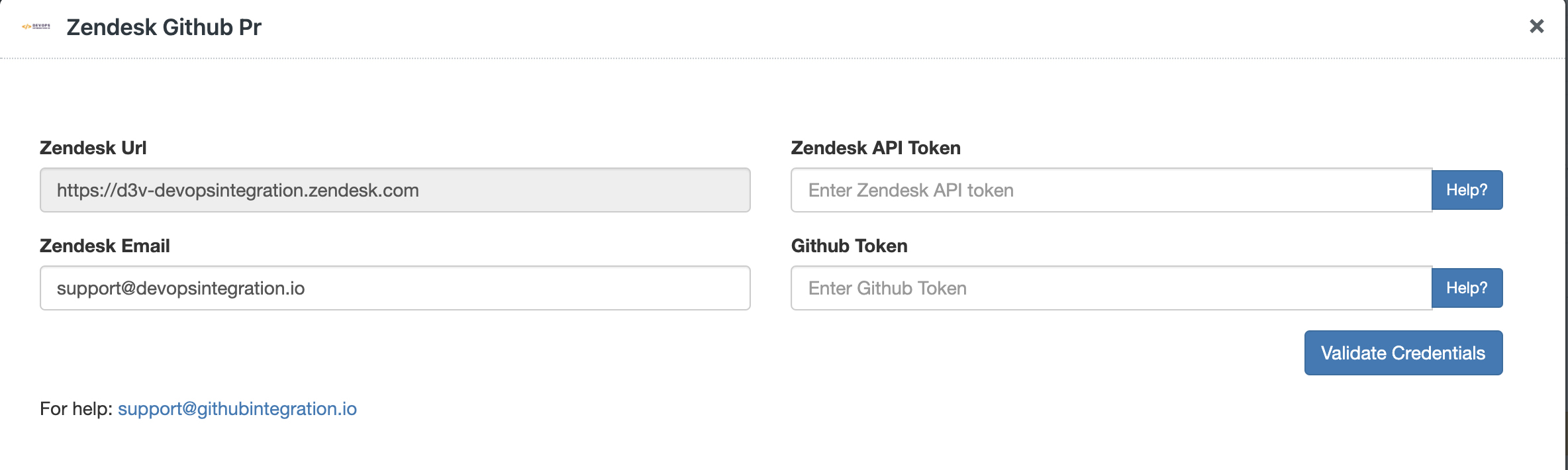Open the support@githubintegration.io email link
This screenshot has width=1568, height=470.
237,408
